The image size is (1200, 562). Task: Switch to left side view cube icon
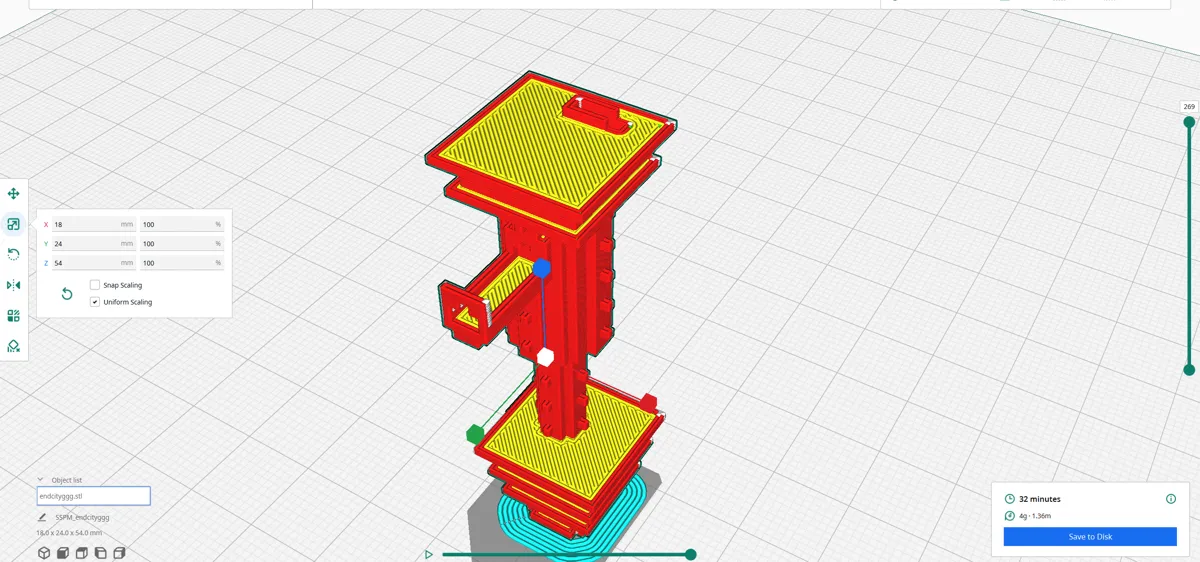click(x=101, y=553)
